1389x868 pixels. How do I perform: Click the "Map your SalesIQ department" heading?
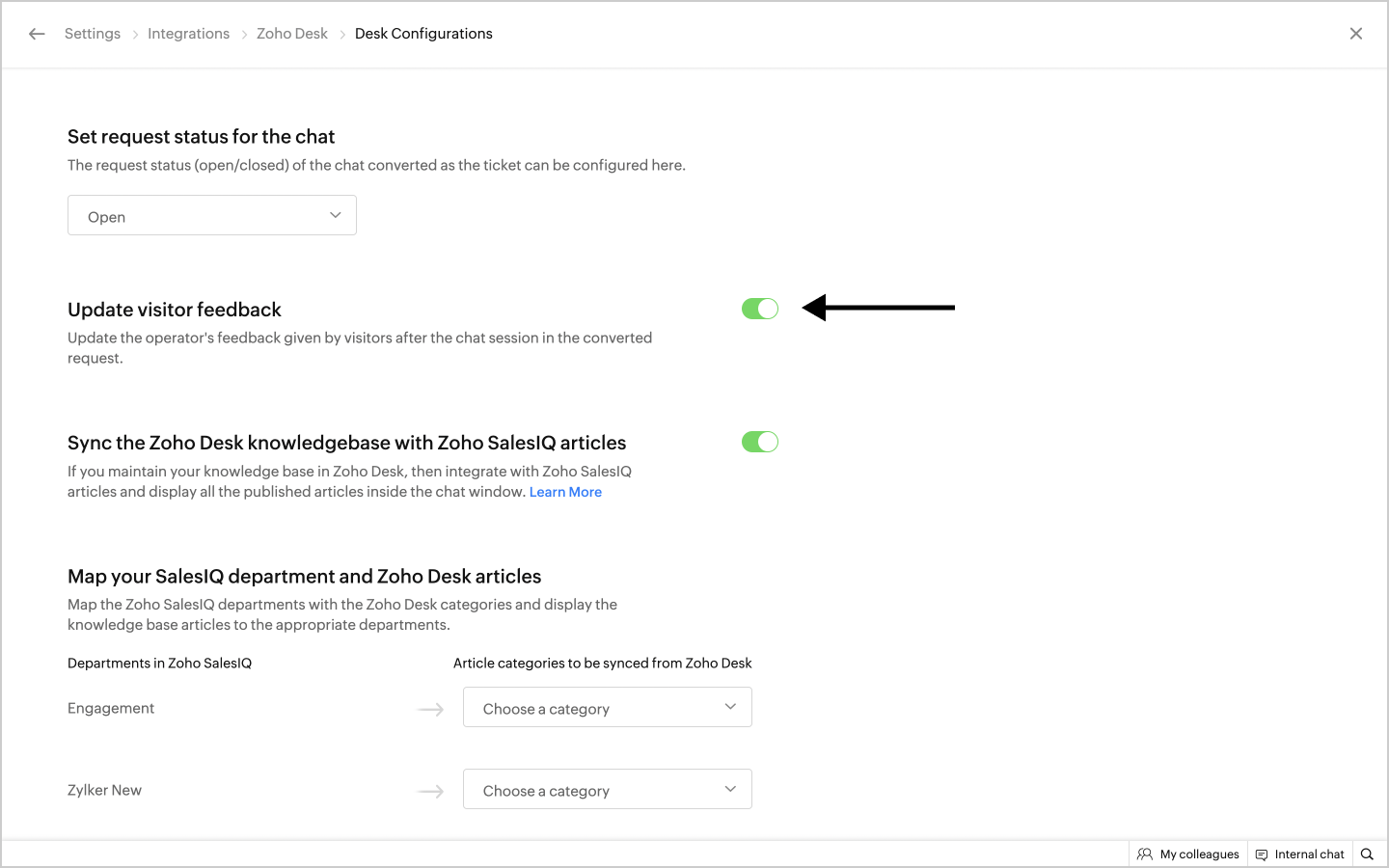304,577
